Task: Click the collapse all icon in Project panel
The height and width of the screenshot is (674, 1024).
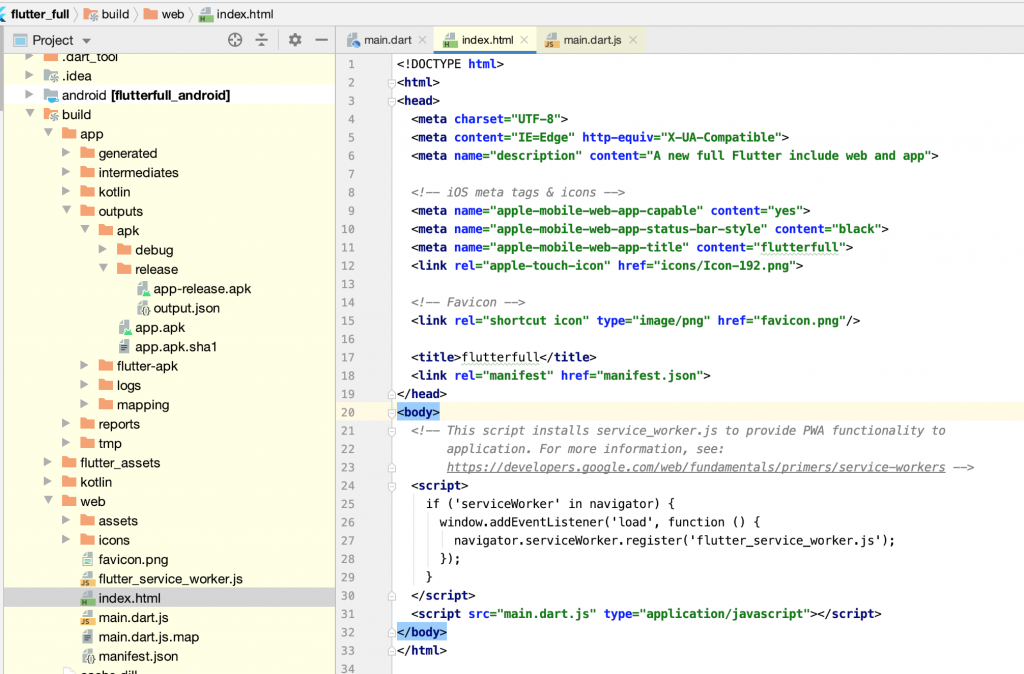Action: [262, 40]
